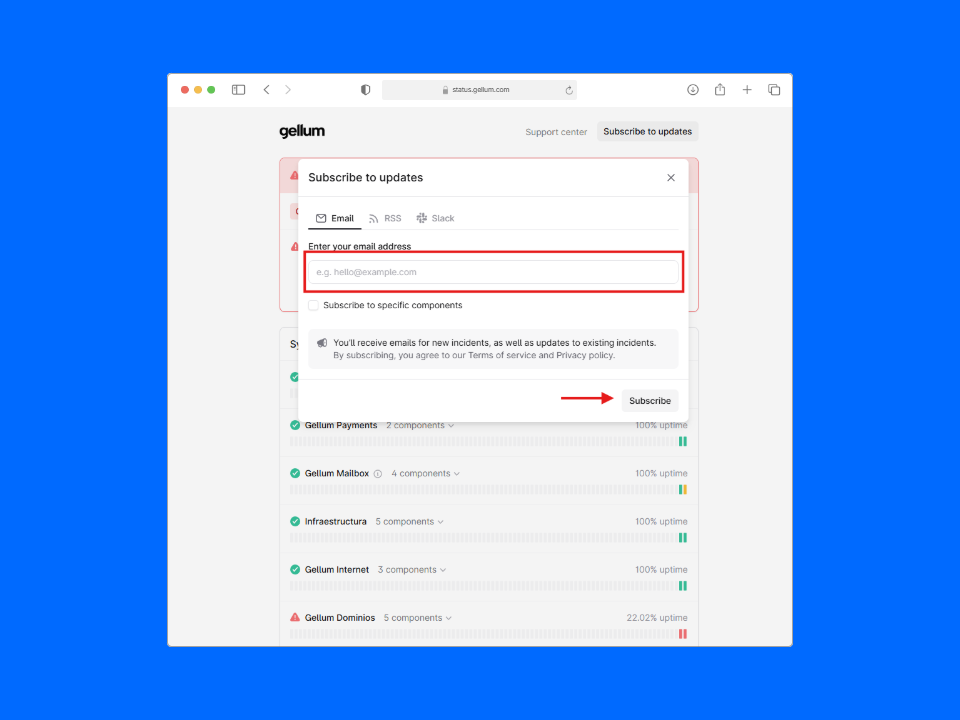The height and width of the screenshot is (720, 960).
Task: Open a new tab with plus icon
Action: [747, 90]
